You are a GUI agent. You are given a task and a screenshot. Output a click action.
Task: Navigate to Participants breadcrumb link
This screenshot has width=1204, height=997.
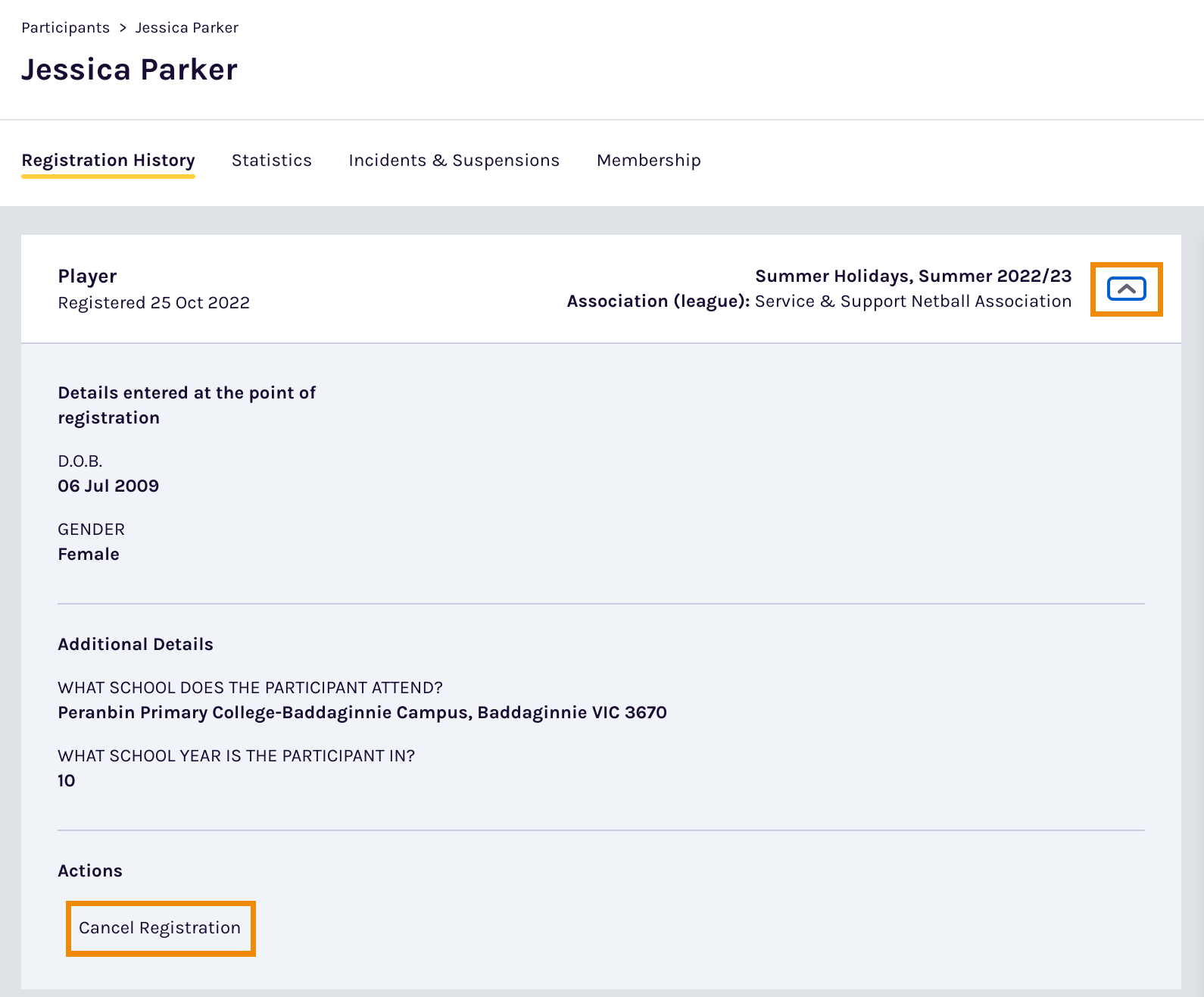(65, 28)
